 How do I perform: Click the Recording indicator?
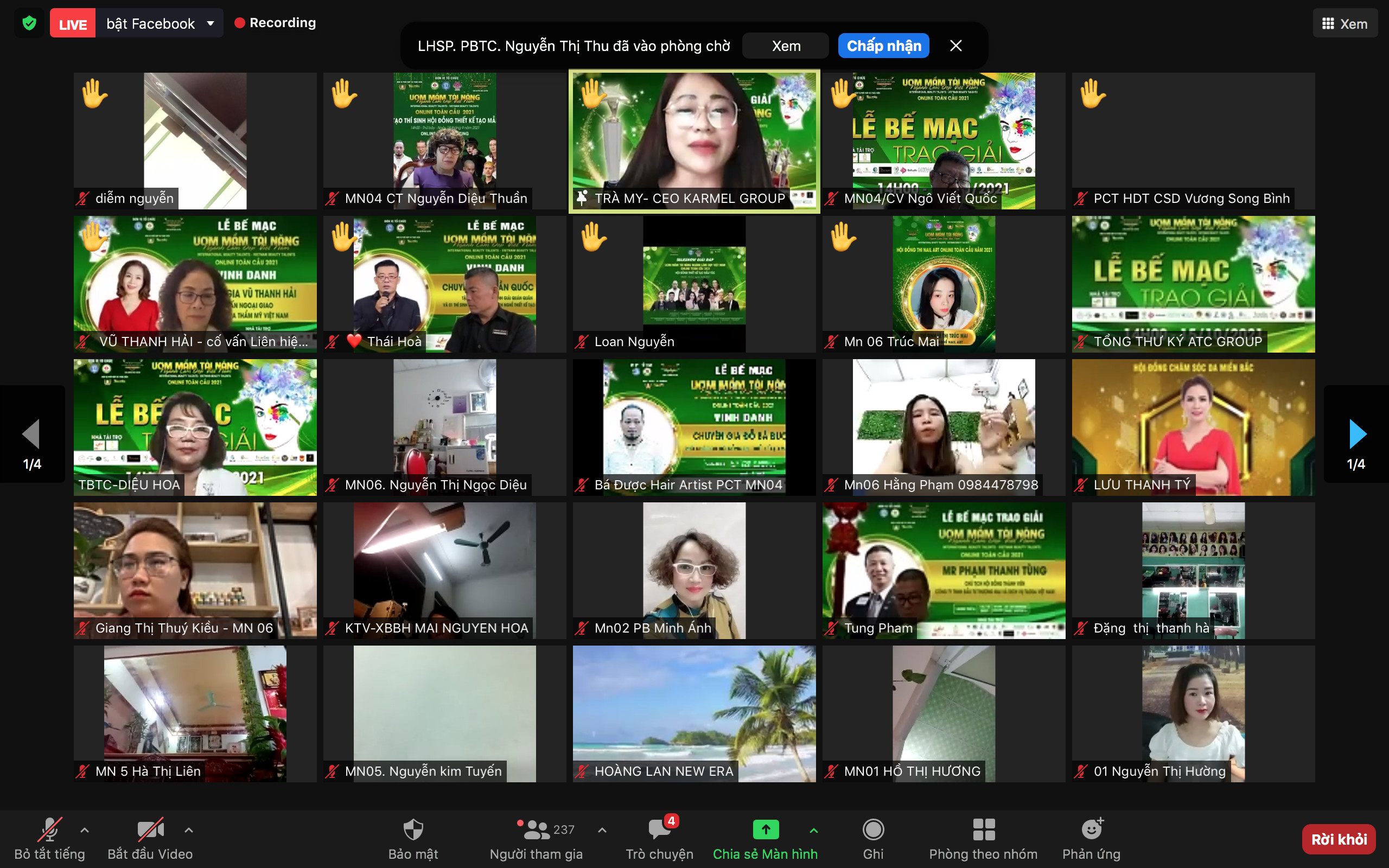click(x=276, y=23)
